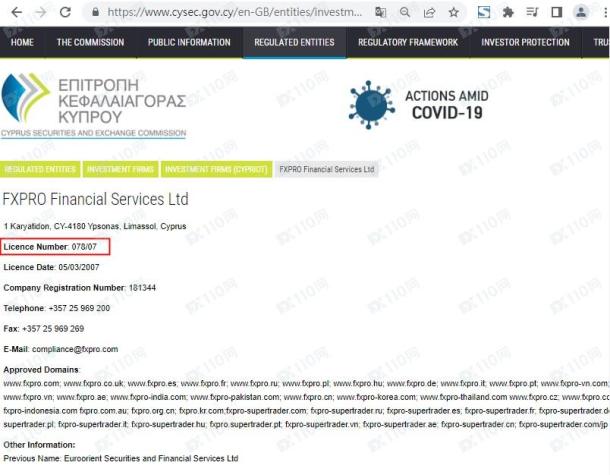The image size is (610, 475).
Task: Click the www.fxpro-india.com domain
Action: coord(149,397)
